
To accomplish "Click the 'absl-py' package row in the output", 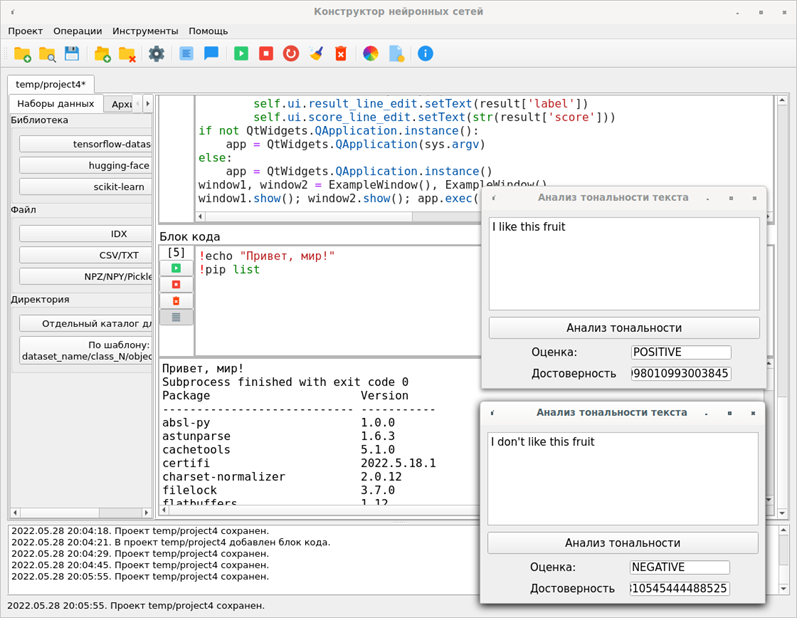I will tap(279, 422).
